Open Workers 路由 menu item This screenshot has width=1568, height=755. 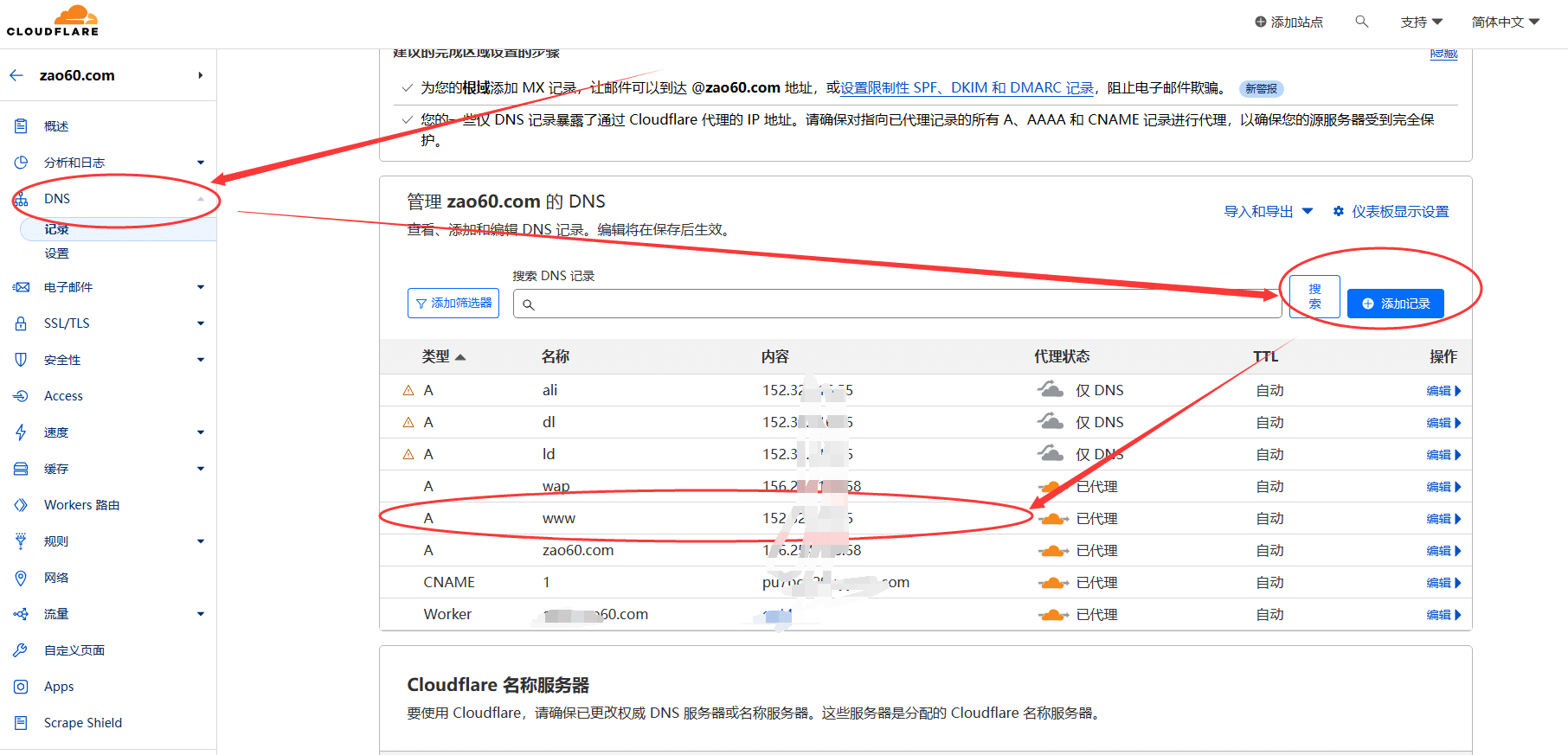click(x=81, y=505)
